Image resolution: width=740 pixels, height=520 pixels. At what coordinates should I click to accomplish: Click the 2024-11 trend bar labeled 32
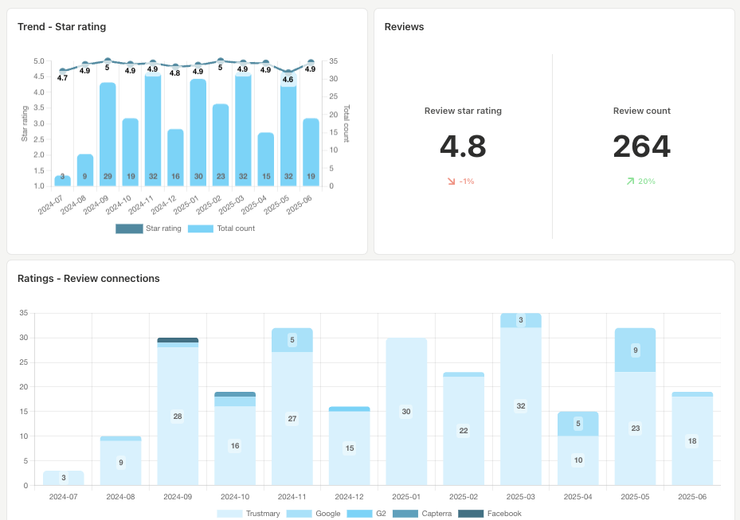(x=153, y=129)
